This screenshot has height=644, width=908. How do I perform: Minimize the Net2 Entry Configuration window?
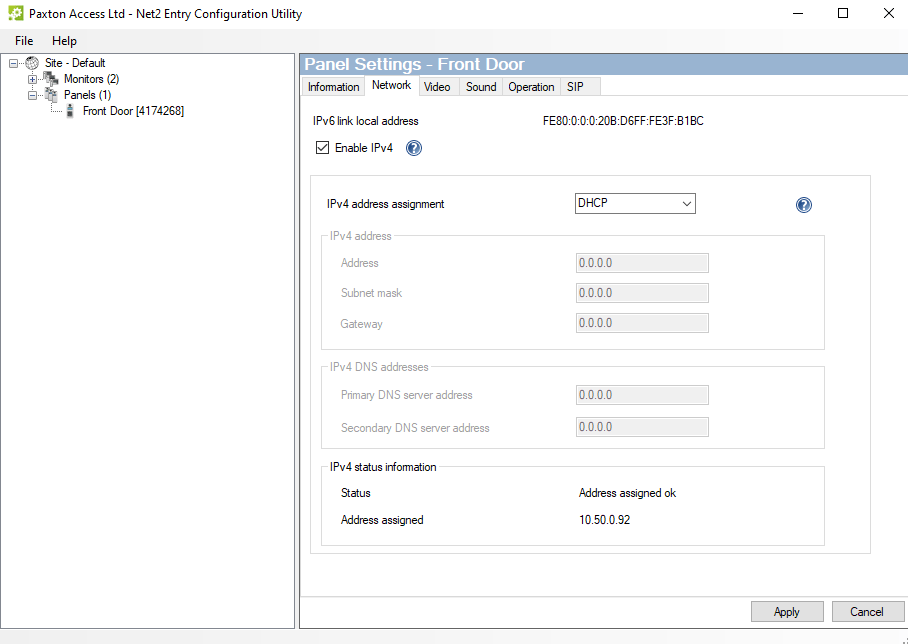tap(798, 13)
